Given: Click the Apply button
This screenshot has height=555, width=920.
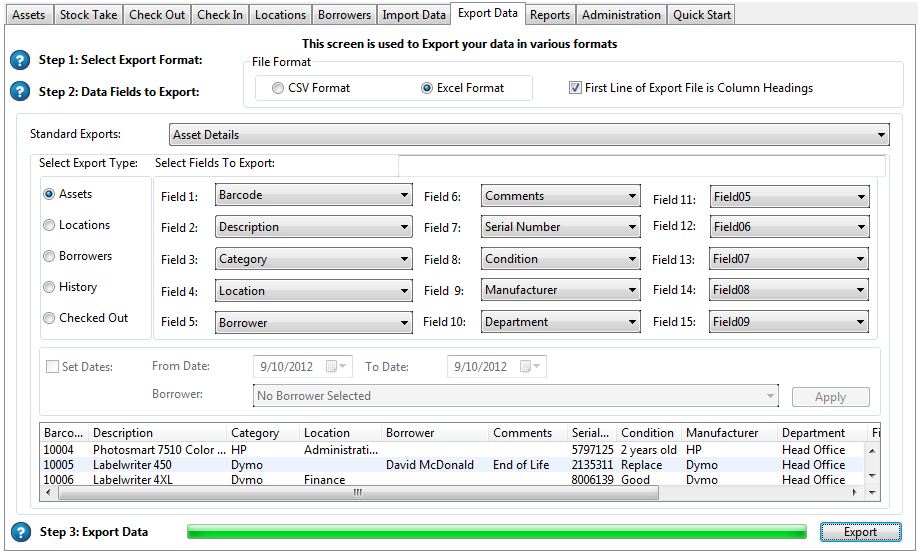Looking at the screenshot, I should pyautogui.click(x=830, y=397).
